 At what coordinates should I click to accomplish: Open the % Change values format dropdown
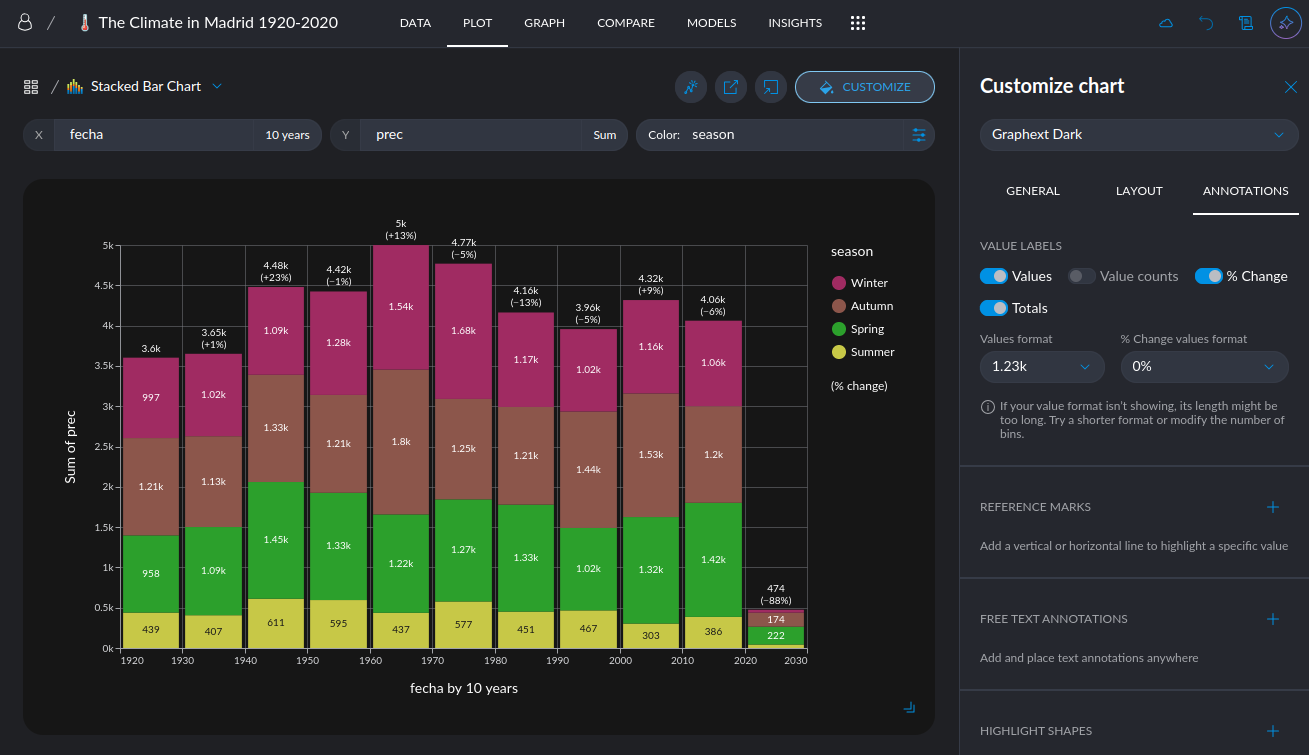tap(1204, 367)
